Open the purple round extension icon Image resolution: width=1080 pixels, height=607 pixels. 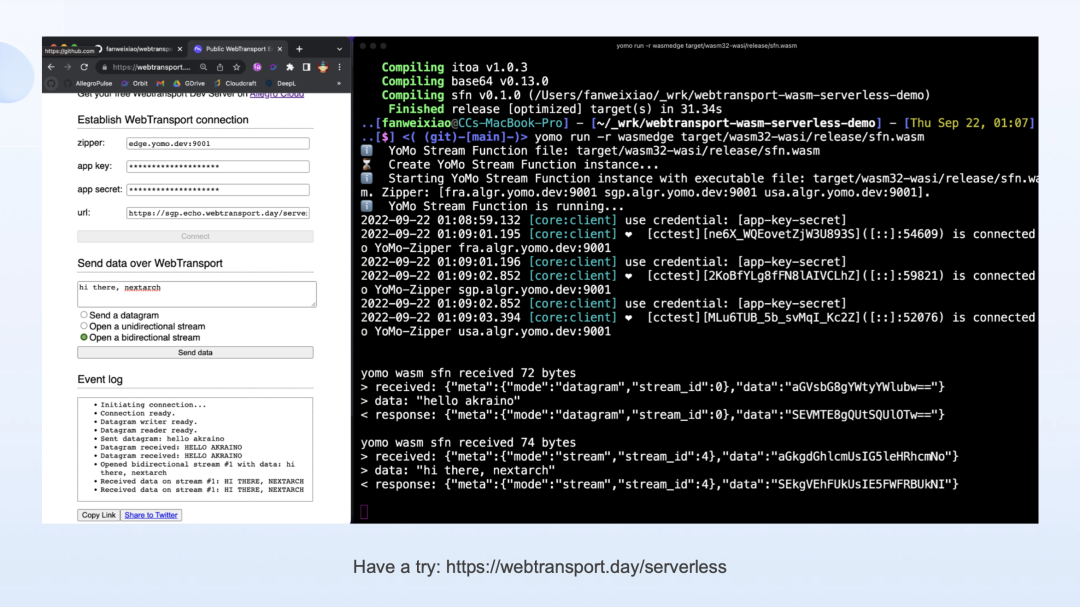(257, 68)
